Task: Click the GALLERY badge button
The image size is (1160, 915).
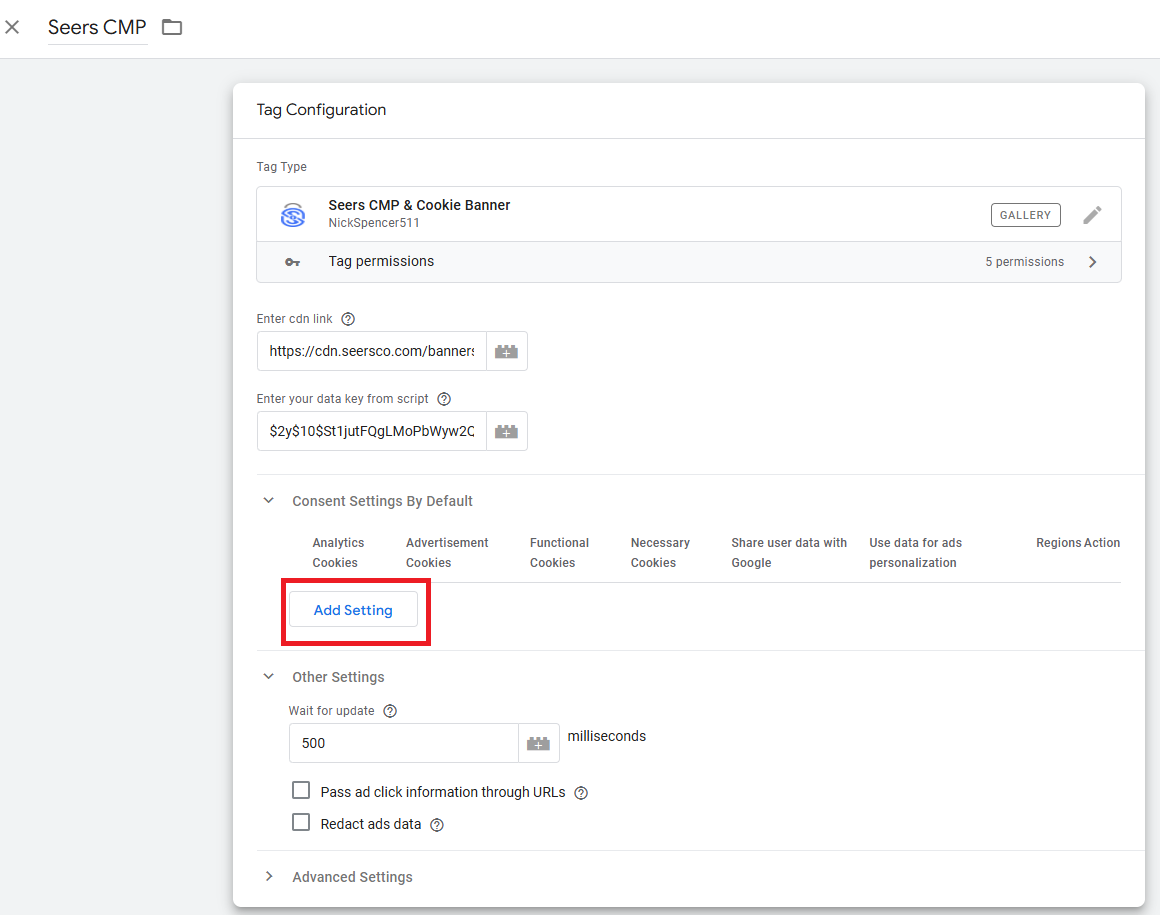Action: 1025,215
